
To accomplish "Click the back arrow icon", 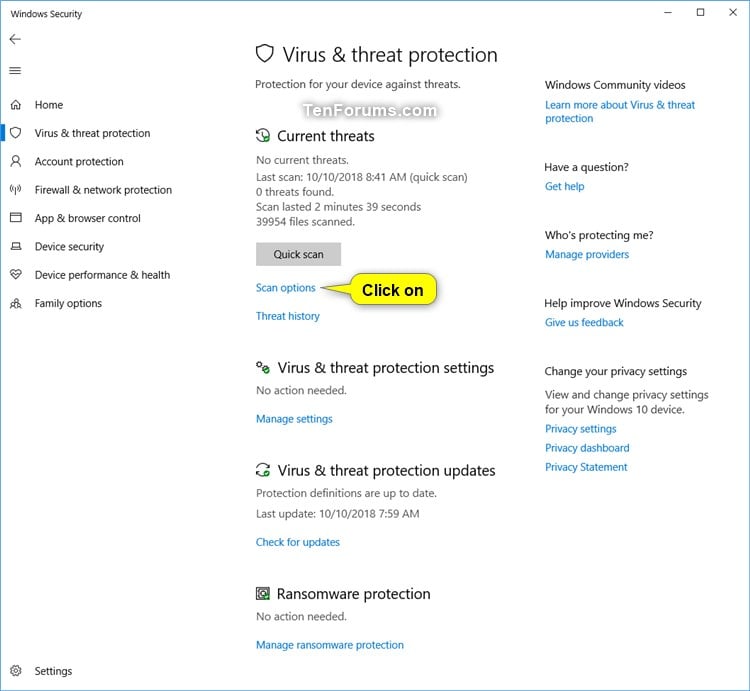I will tap(15, 39).
